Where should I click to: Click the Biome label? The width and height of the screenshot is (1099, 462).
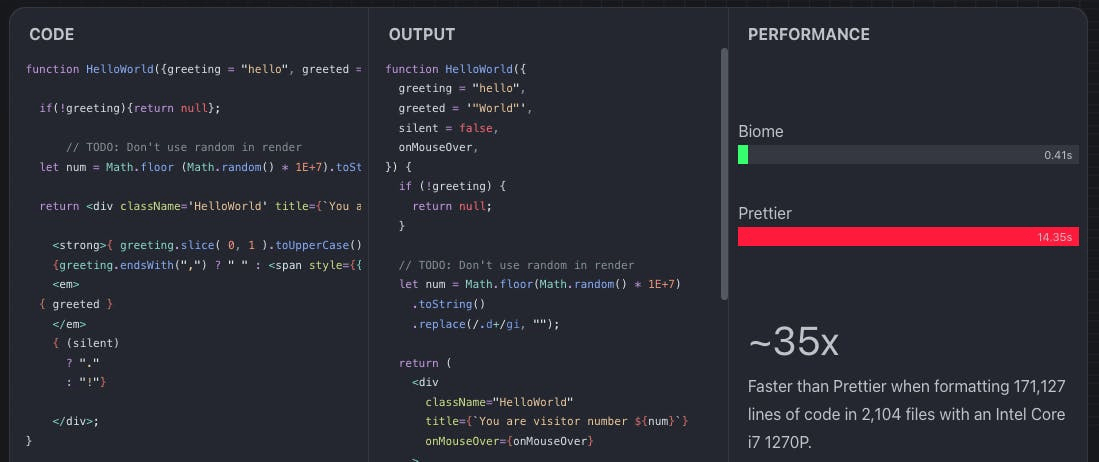(760, 131)
